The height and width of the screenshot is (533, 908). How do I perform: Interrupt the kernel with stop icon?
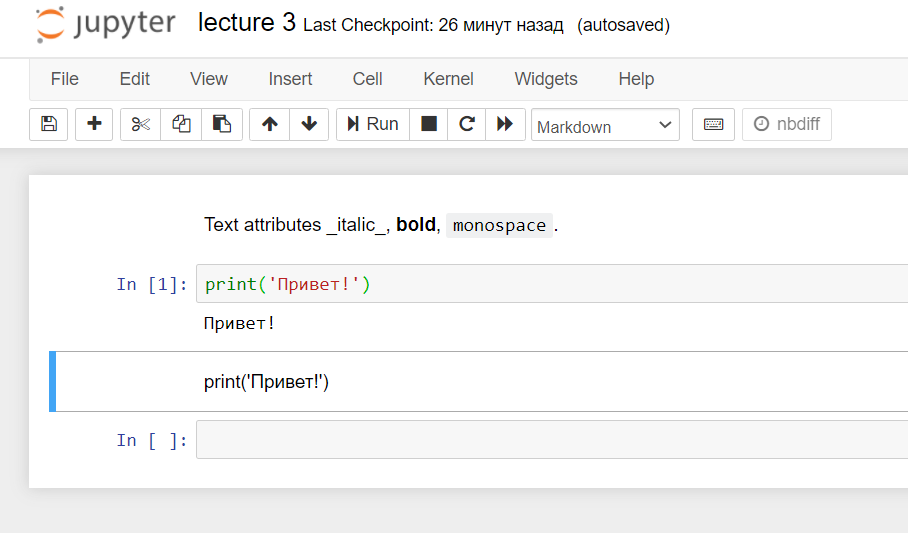[x=429, y=124]
